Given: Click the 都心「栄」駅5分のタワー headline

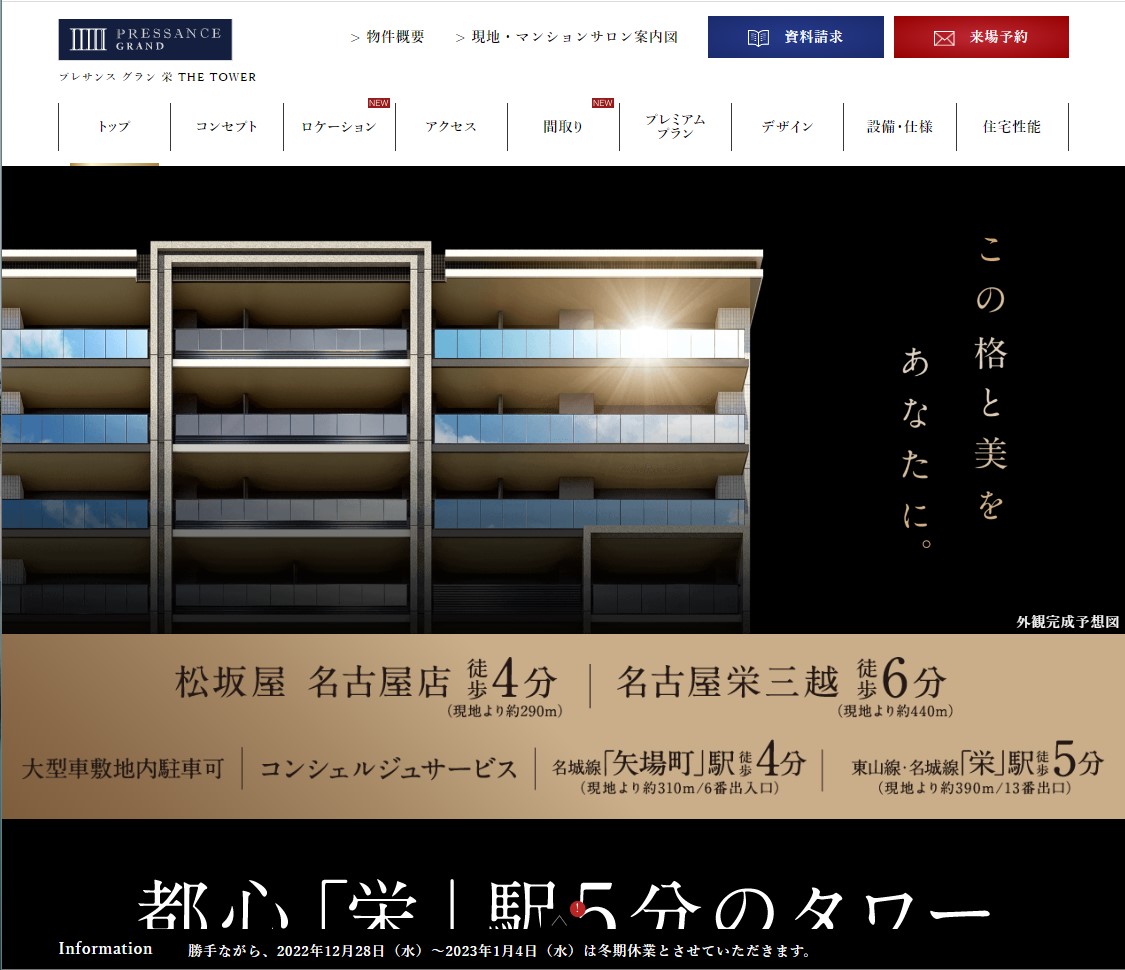Looking at the screenshot, I should pos(563,904).
